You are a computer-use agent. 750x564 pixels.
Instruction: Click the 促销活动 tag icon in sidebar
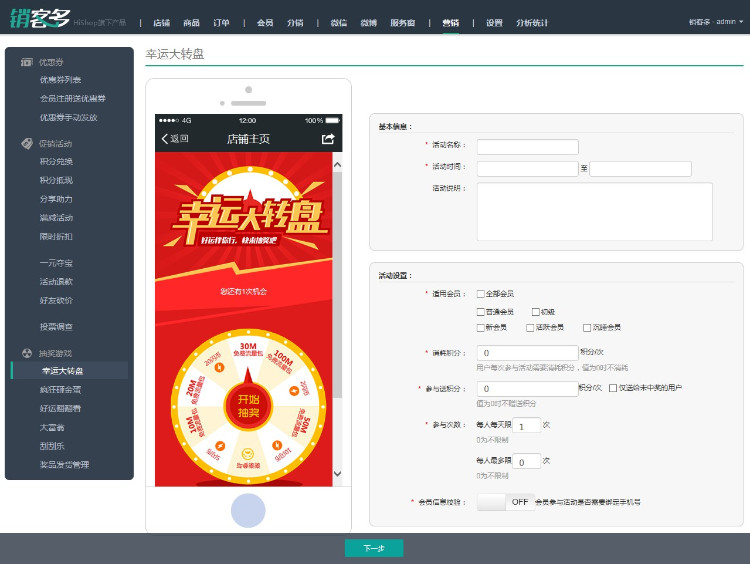click(x=27, y=143)
